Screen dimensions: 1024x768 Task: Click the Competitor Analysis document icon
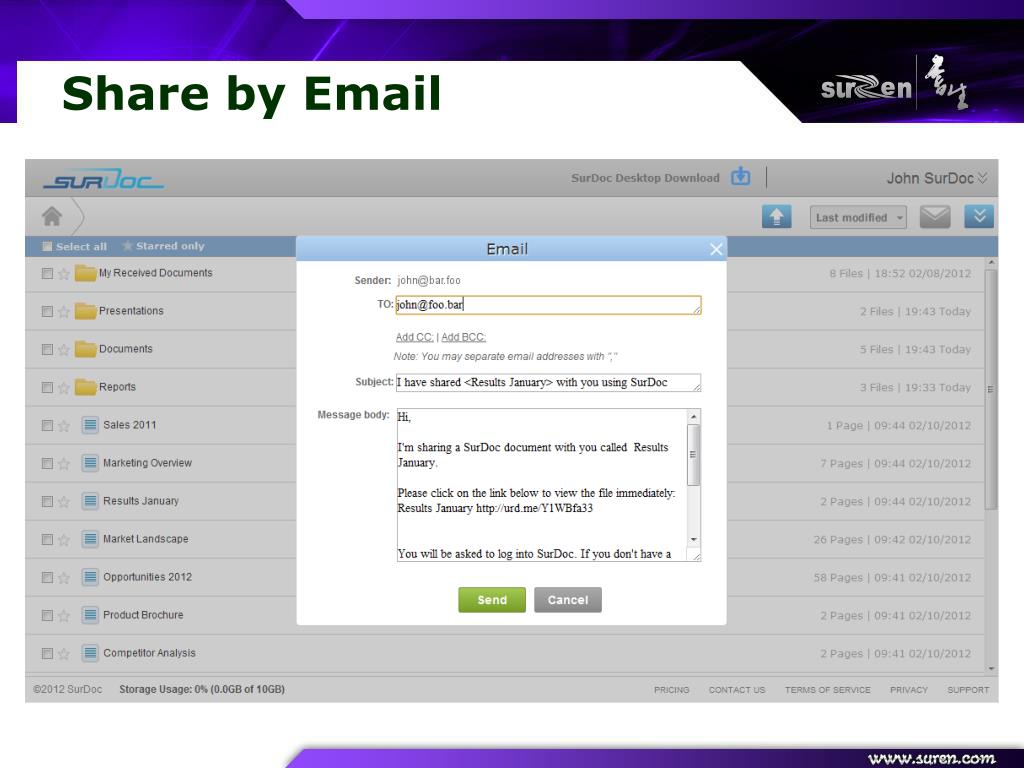[x=90, y=652]
